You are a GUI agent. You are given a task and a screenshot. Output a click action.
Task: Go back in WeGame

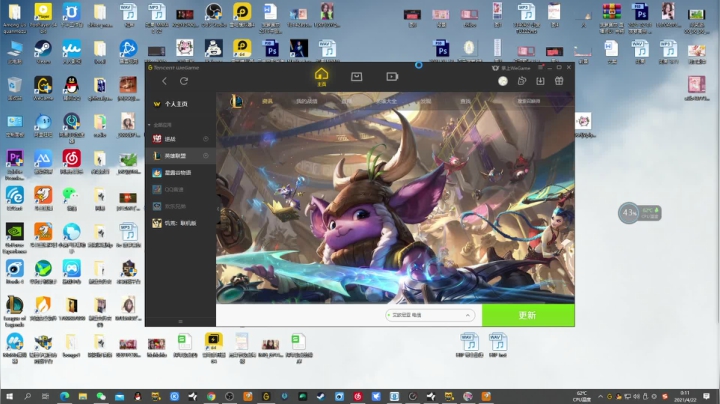click(164, 81)
